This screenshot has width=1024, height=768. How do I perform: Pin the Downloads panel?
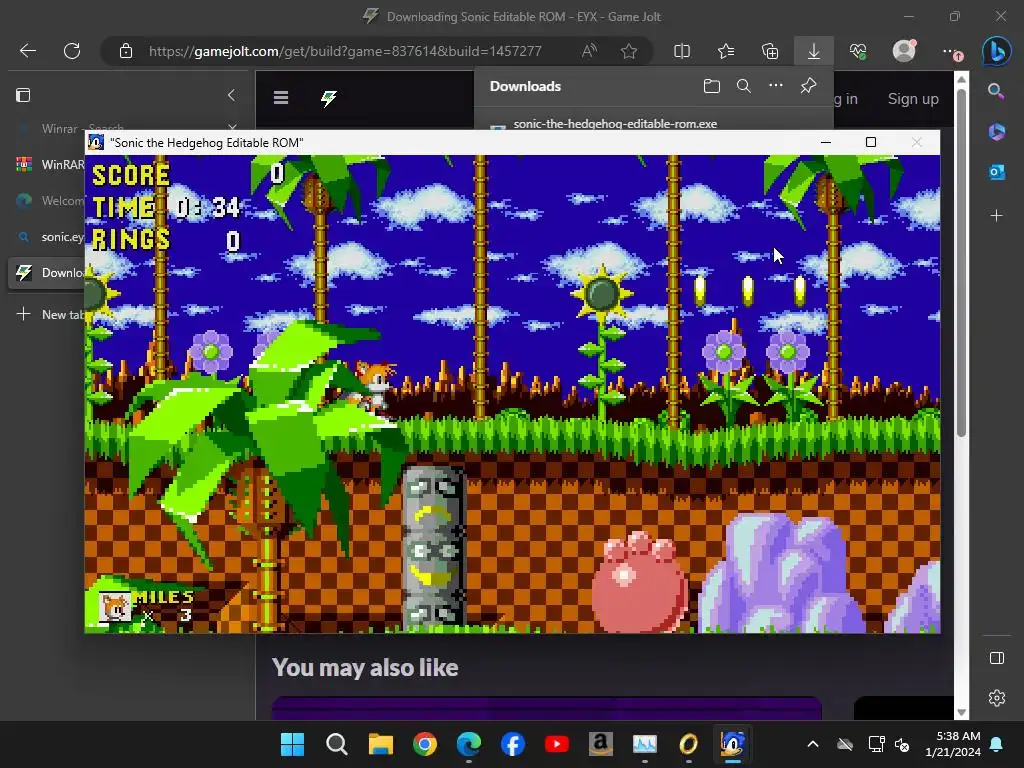808,86
